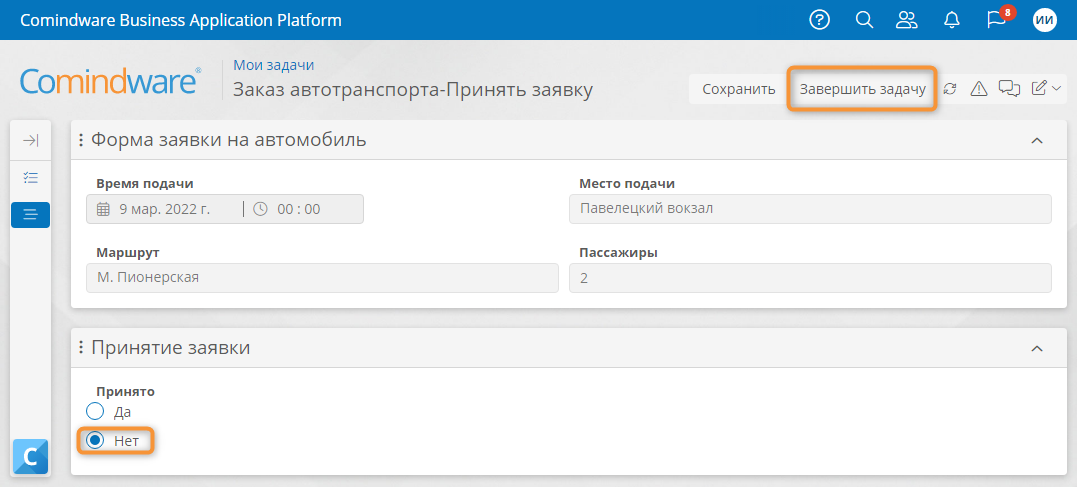Select the Да radio button
The width and height of the screenshot is (1077, 487).
[95, 412]
